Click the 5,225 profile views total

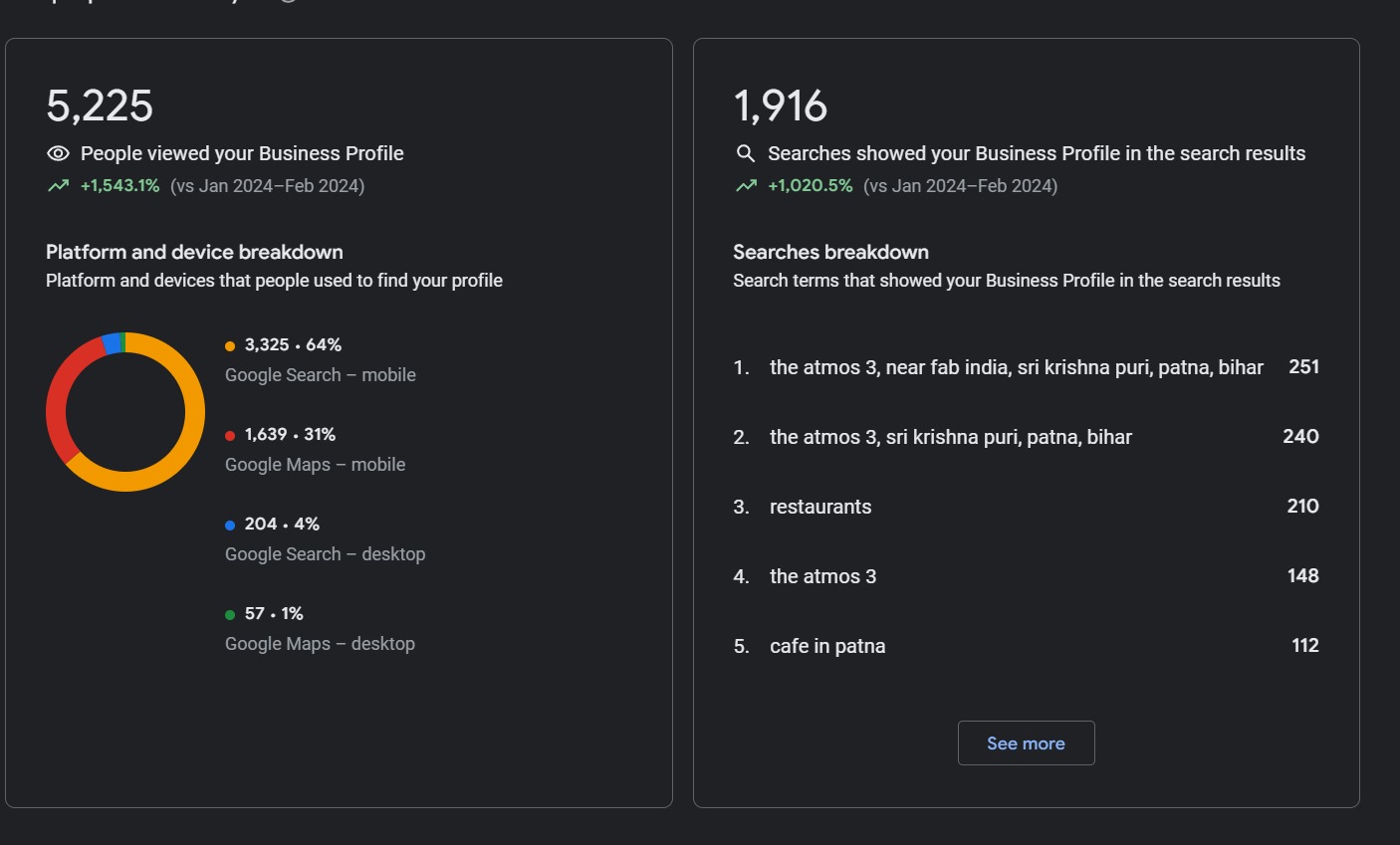[x=100, y=106]
